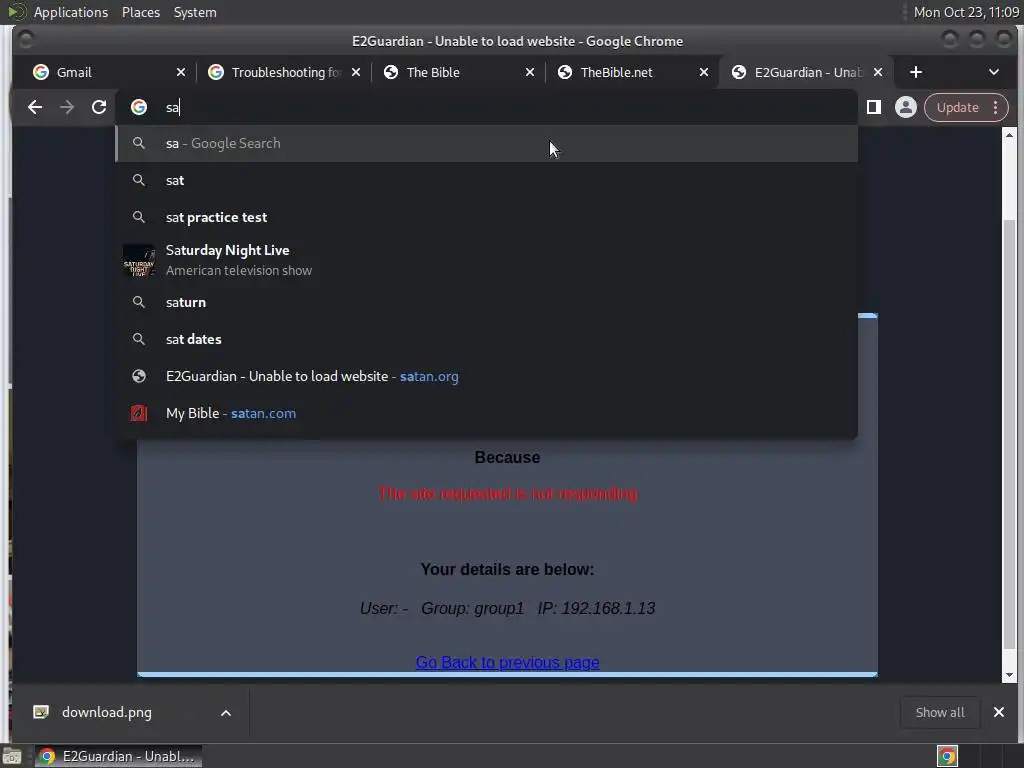Open the side panel icon
Image resolution: width=1024 pixels, height=768 pixels.
coord(873,107)
